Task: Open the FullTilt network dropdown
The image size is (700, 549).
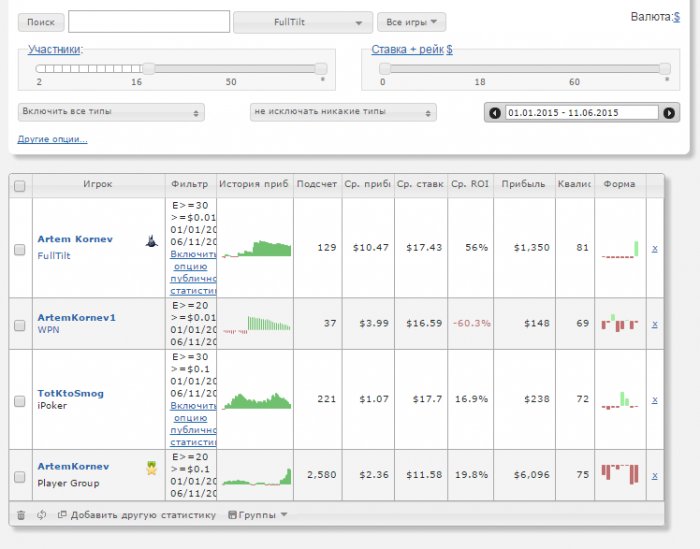Action: coord(303,22)
